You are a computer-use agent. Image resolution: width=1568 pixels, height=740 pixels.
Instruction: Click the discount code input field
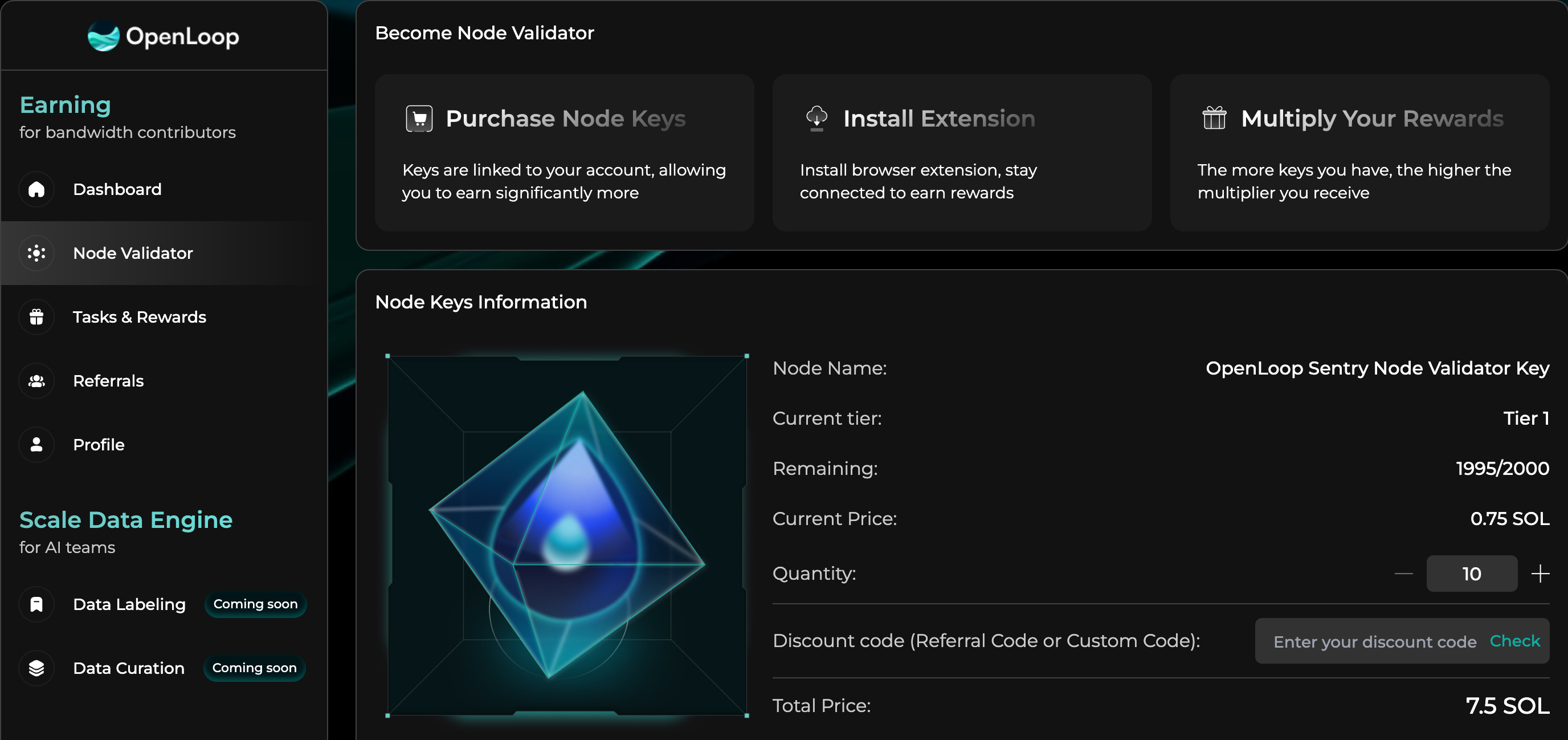[x=1374, y=641]
